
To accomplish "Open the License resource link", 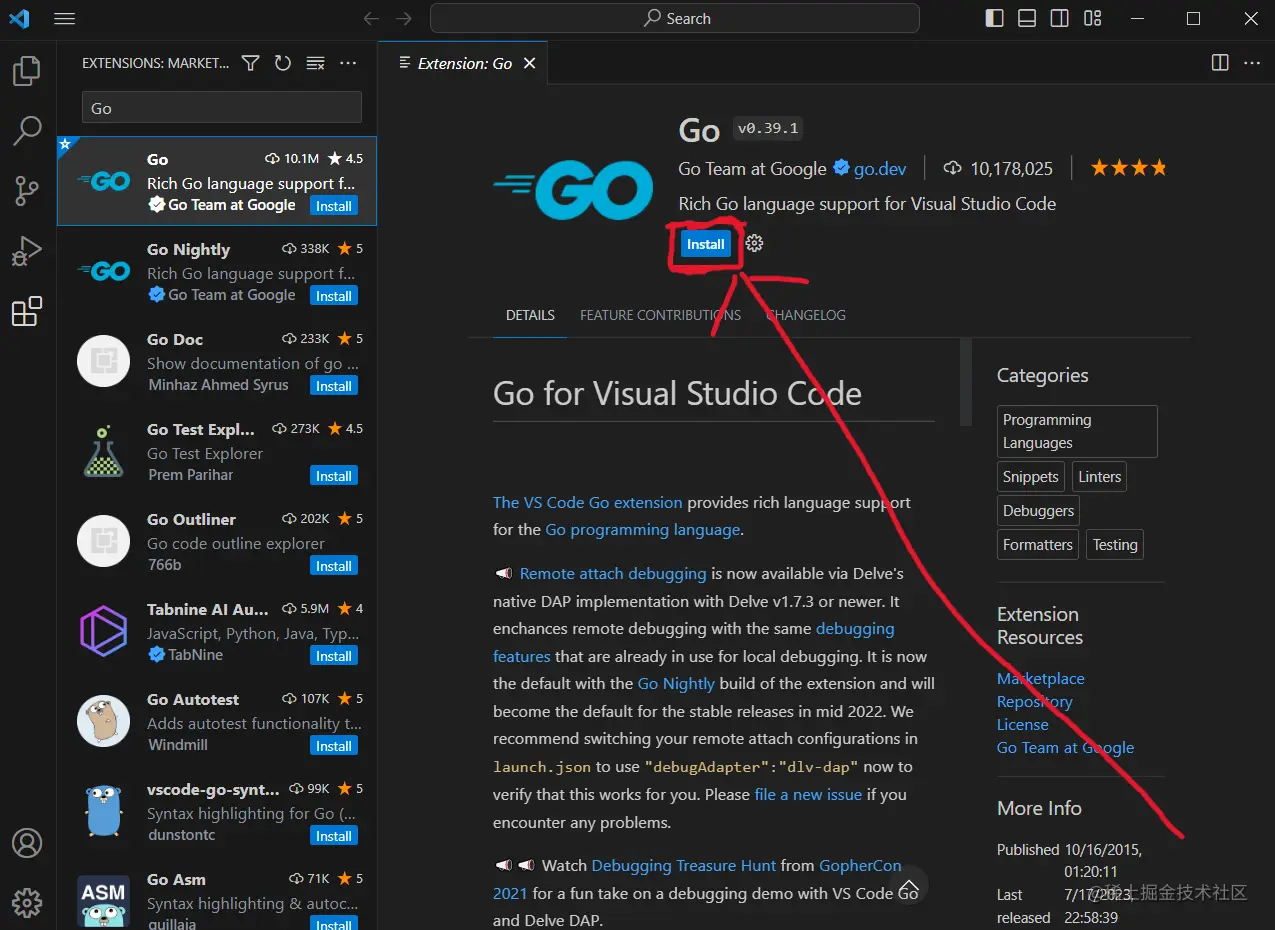I will point(1023,724).
